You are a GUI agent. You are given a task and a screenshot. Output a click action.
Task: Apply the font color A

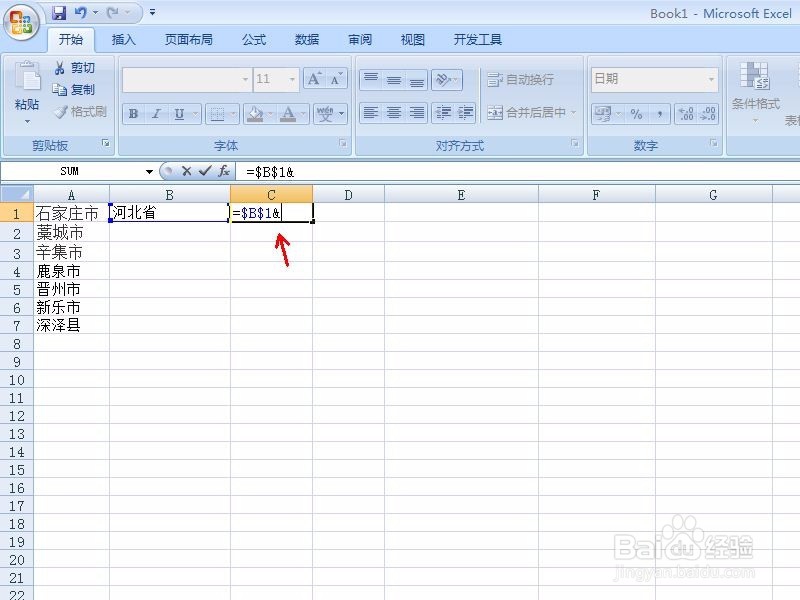288,113
